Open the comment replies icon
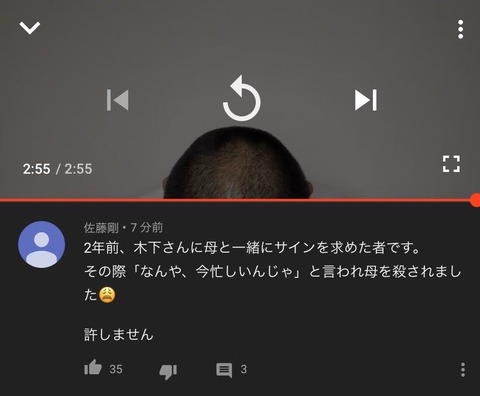 point(224,370)
